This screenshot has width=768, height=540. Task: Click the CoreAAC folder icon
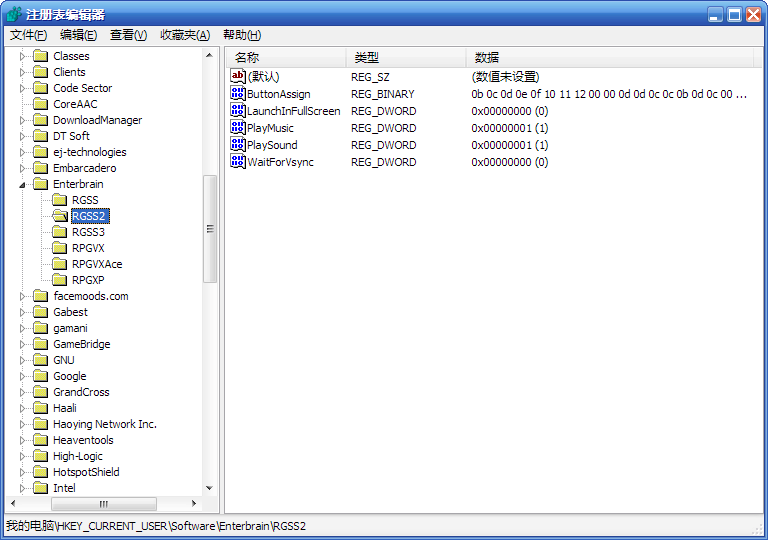point(40,104)
